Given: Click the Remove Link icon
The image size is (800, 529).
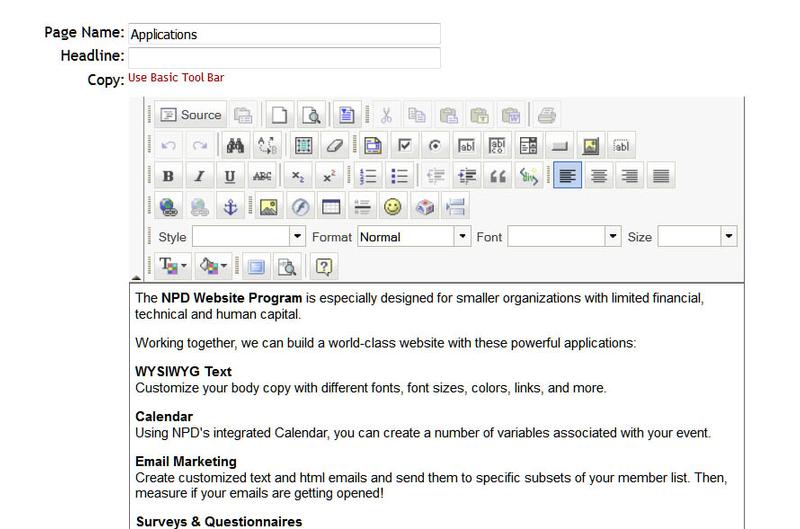Looking at the screenshot, I should point(199,207).
